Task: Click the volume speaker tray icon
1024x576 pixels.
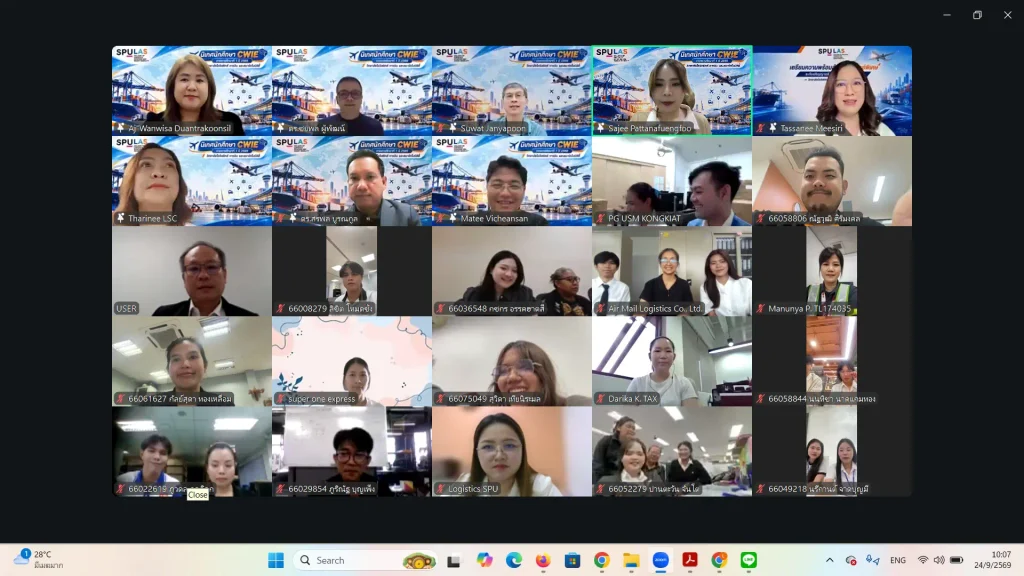Action: (939, 560)
